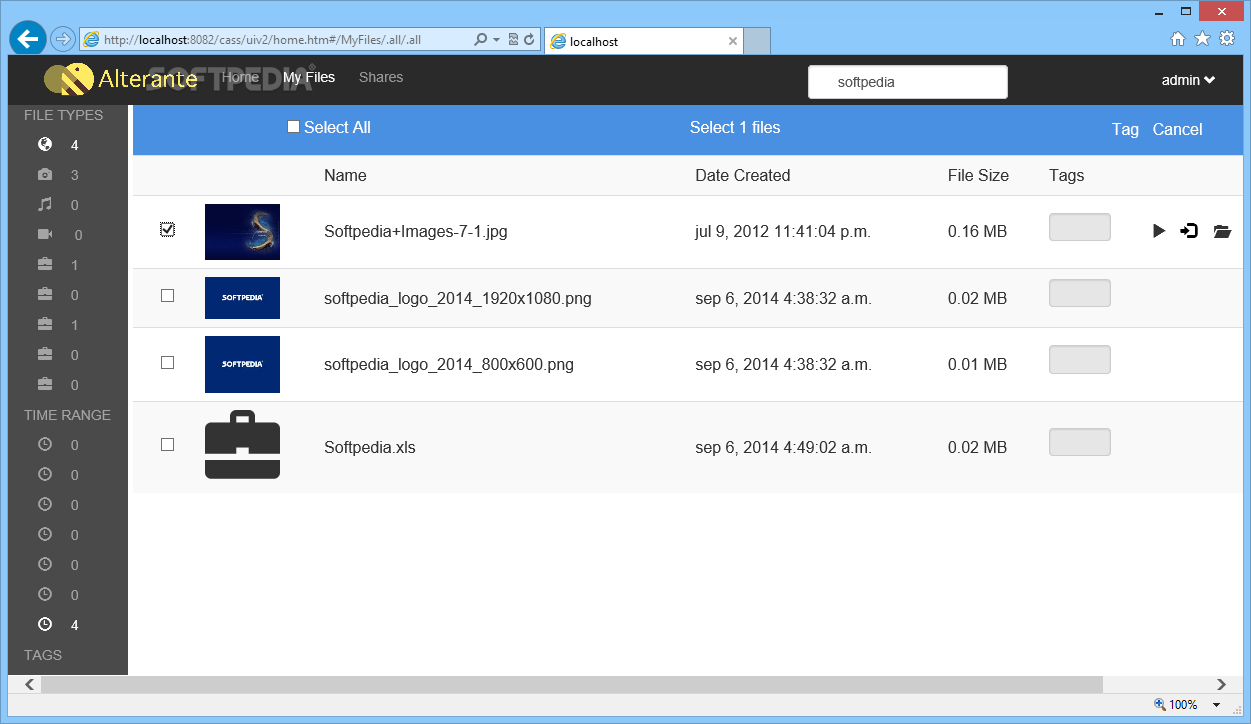
Task: Close the localhost tab
Action: [x=733, y=42]
